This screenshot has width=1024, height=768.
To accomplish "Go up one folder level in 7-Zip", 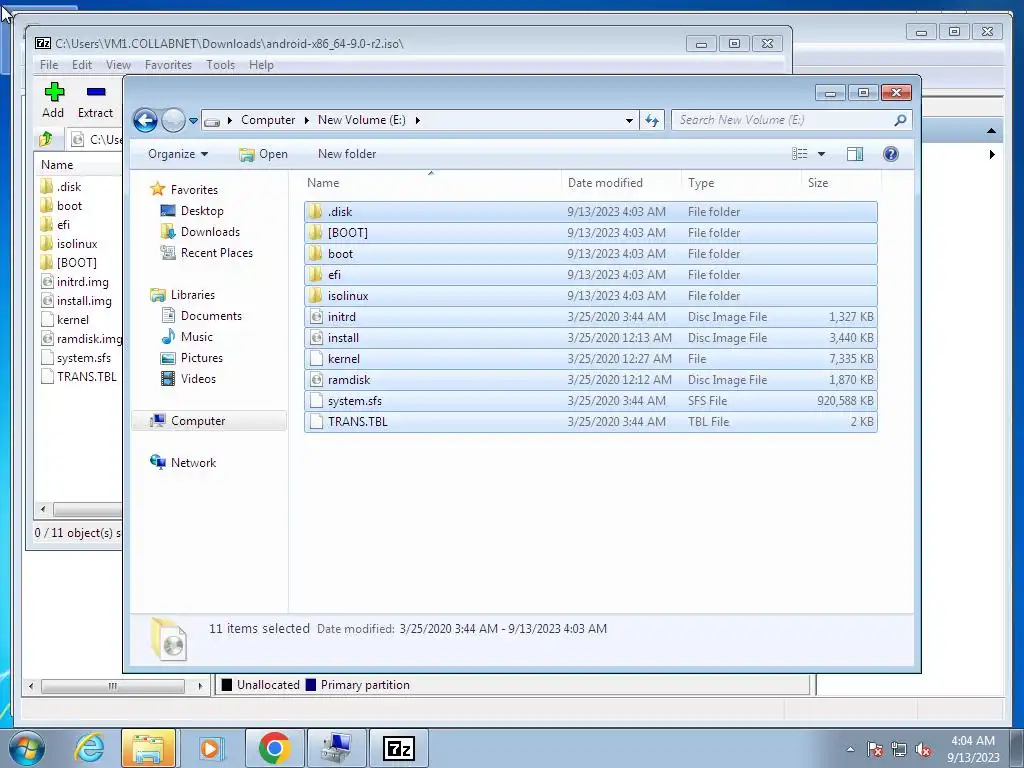I will point(46,138).
